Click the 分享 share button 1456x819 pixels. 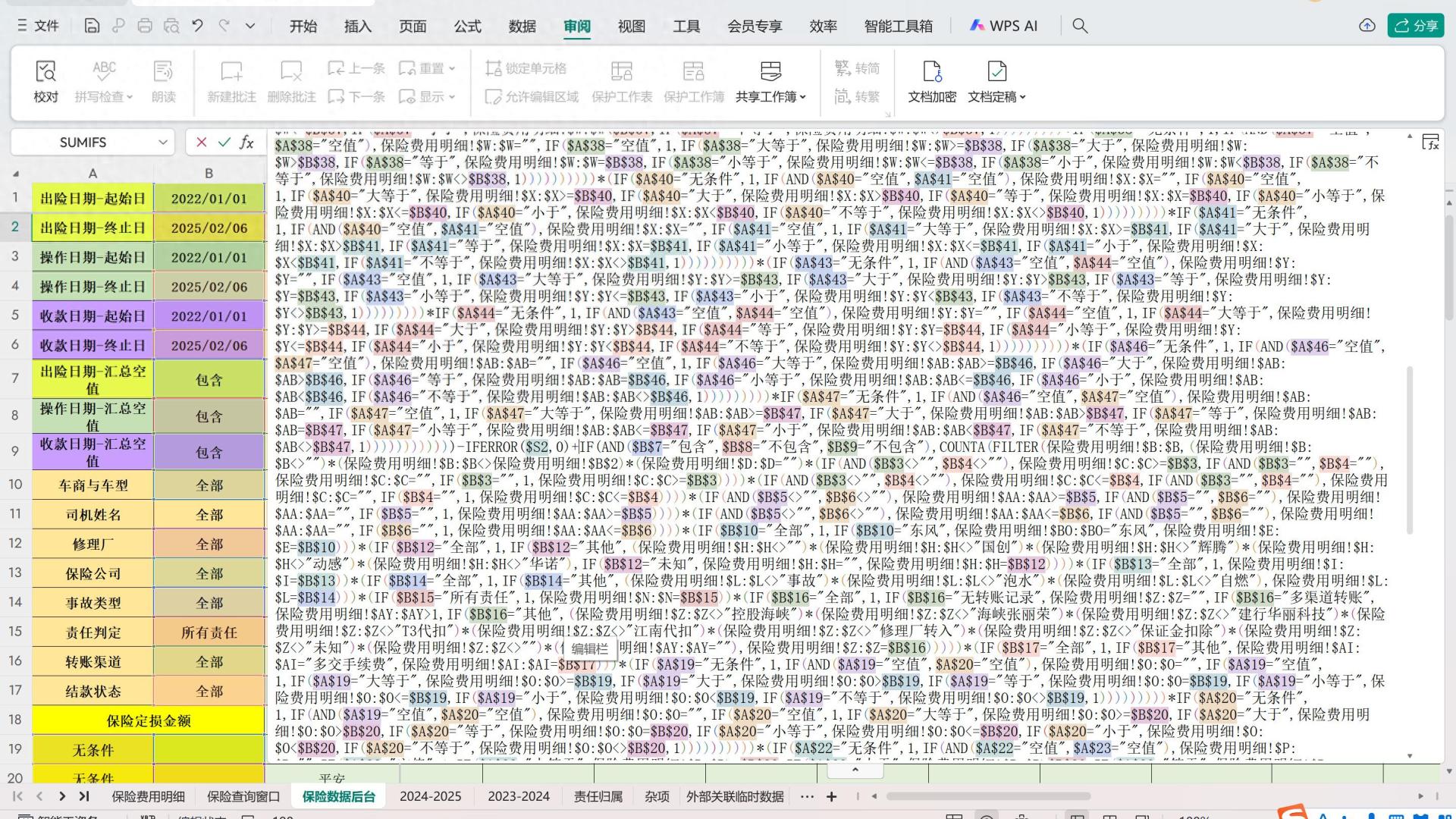point(1416,26)
